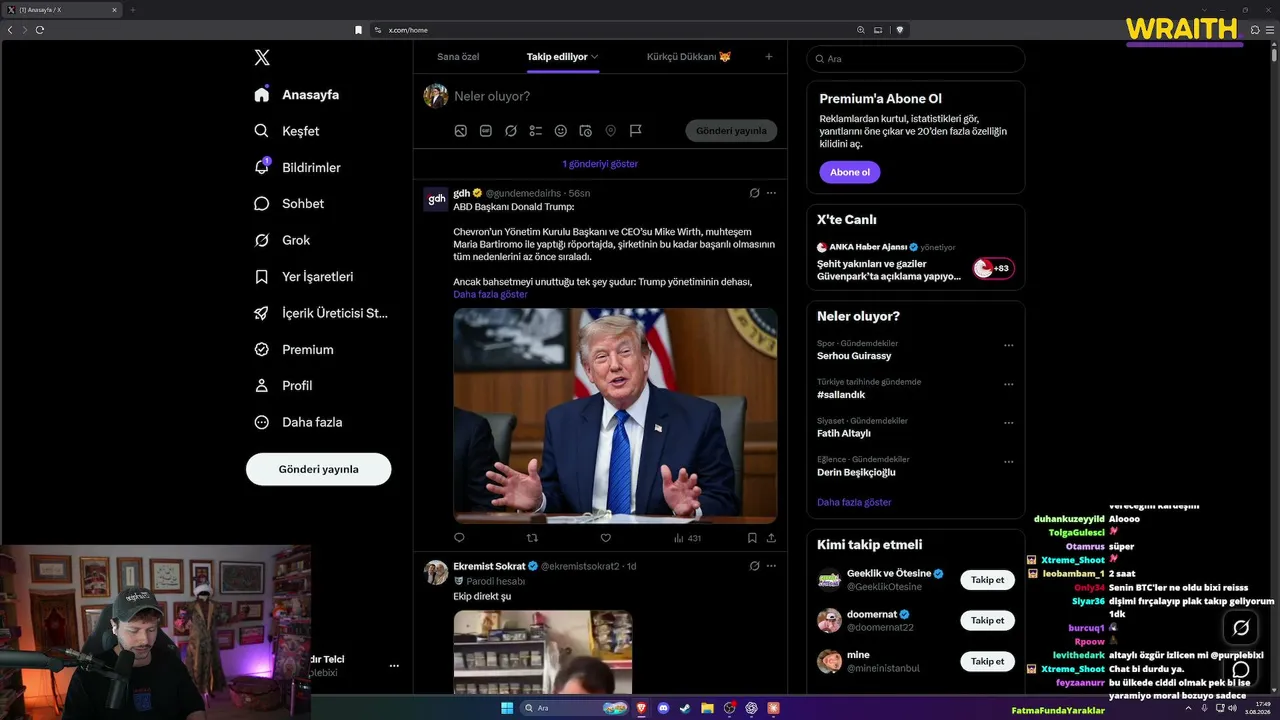Open Yer İşaretleri bookmarks
This screenshot has width=1280, height=720.
pyautogui.click(x=304, y=277)
